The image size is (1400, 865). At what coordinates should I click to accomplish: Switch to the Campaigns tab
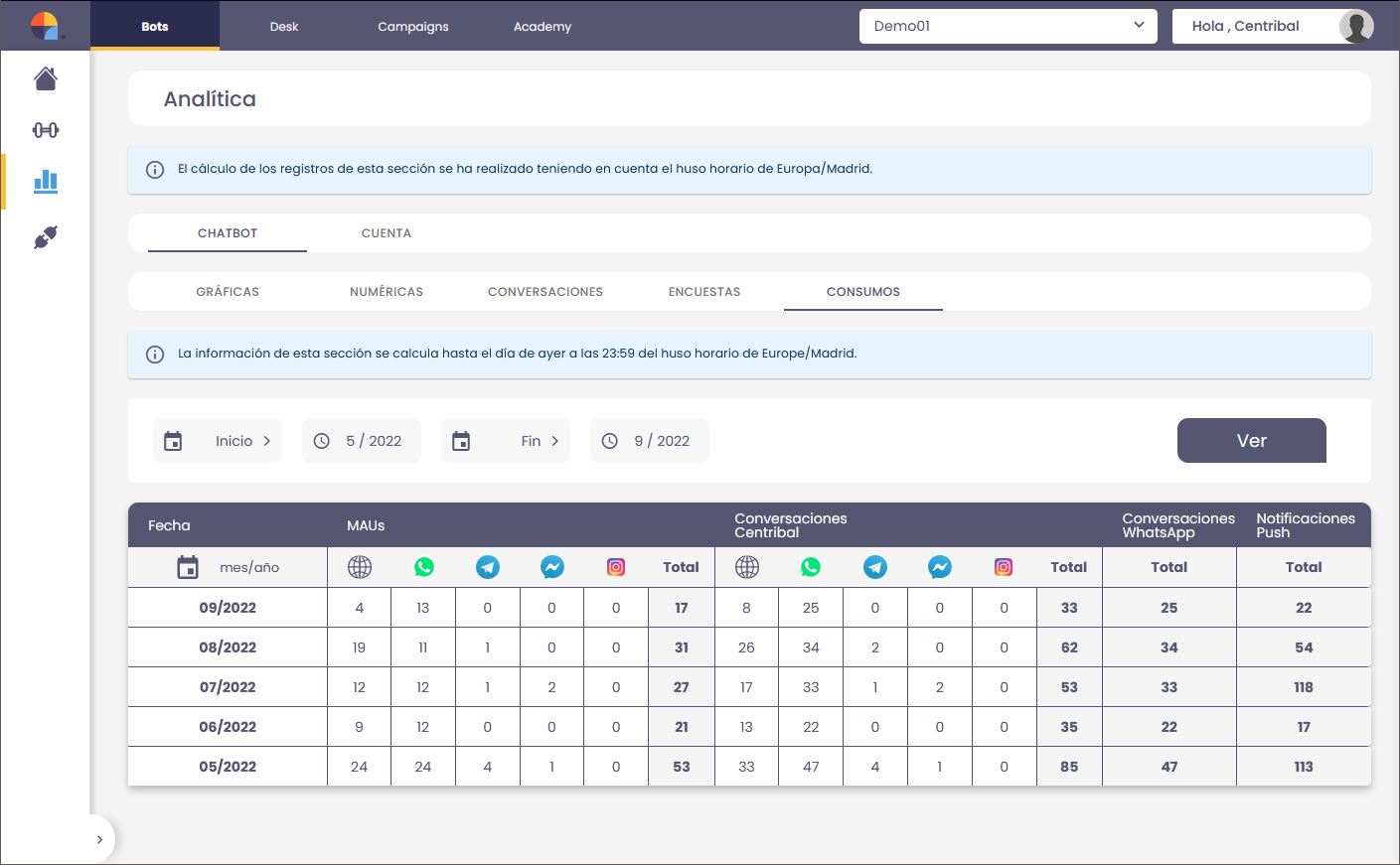[412, 27]
